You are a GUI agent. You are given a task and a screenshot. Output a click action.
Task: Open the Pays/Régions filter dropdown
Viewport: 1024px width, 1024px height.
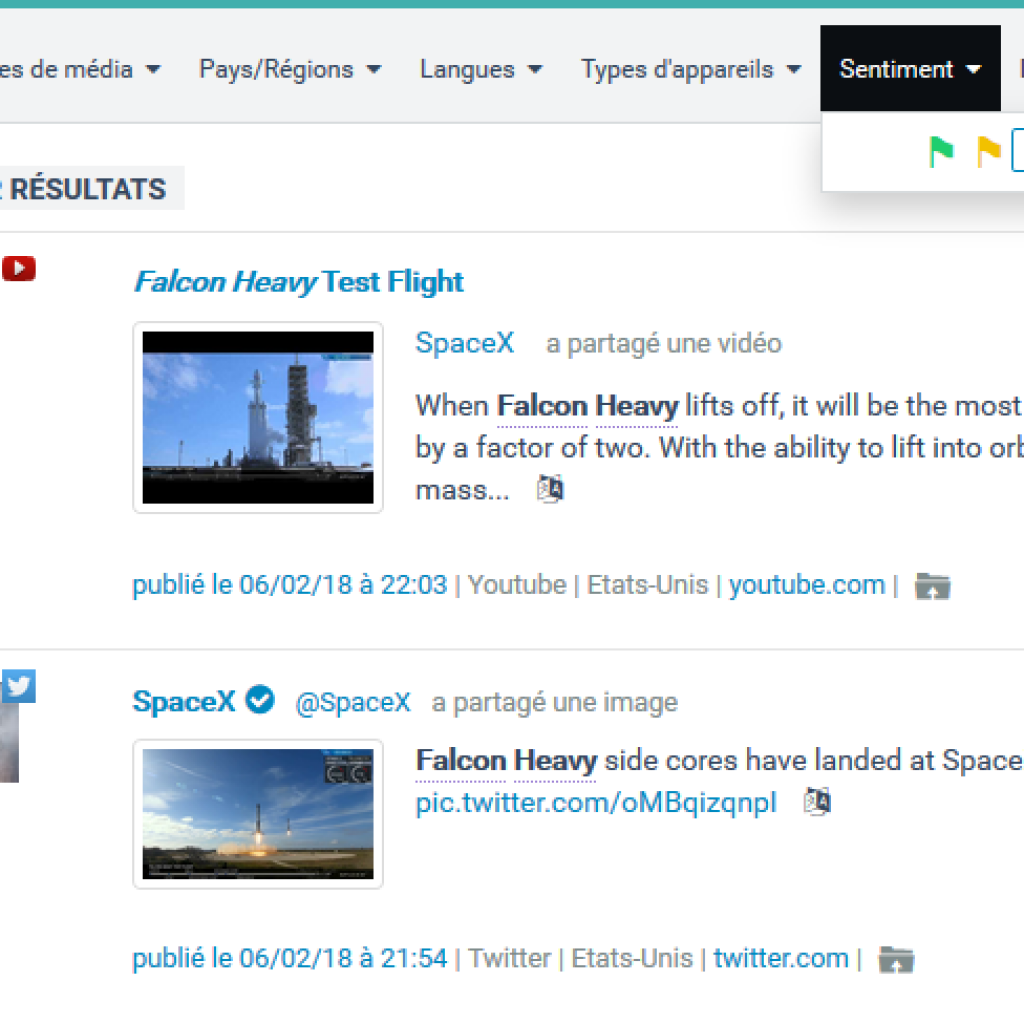290,69
